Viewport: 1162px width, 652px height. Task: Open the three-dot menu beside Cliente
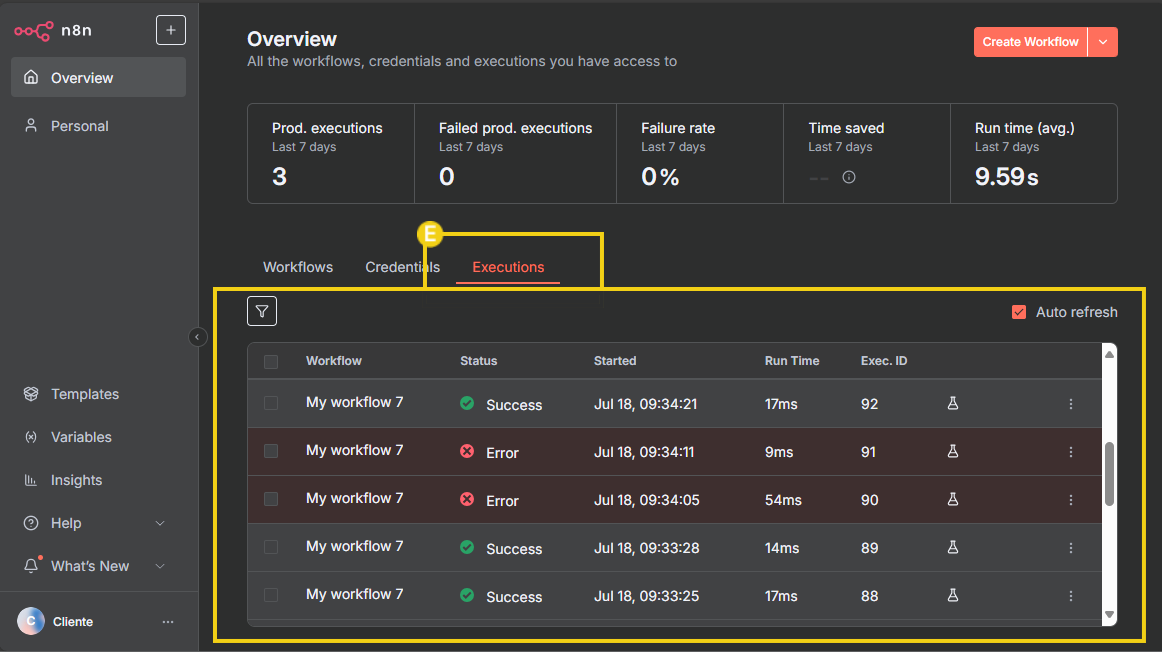(168, 622)
